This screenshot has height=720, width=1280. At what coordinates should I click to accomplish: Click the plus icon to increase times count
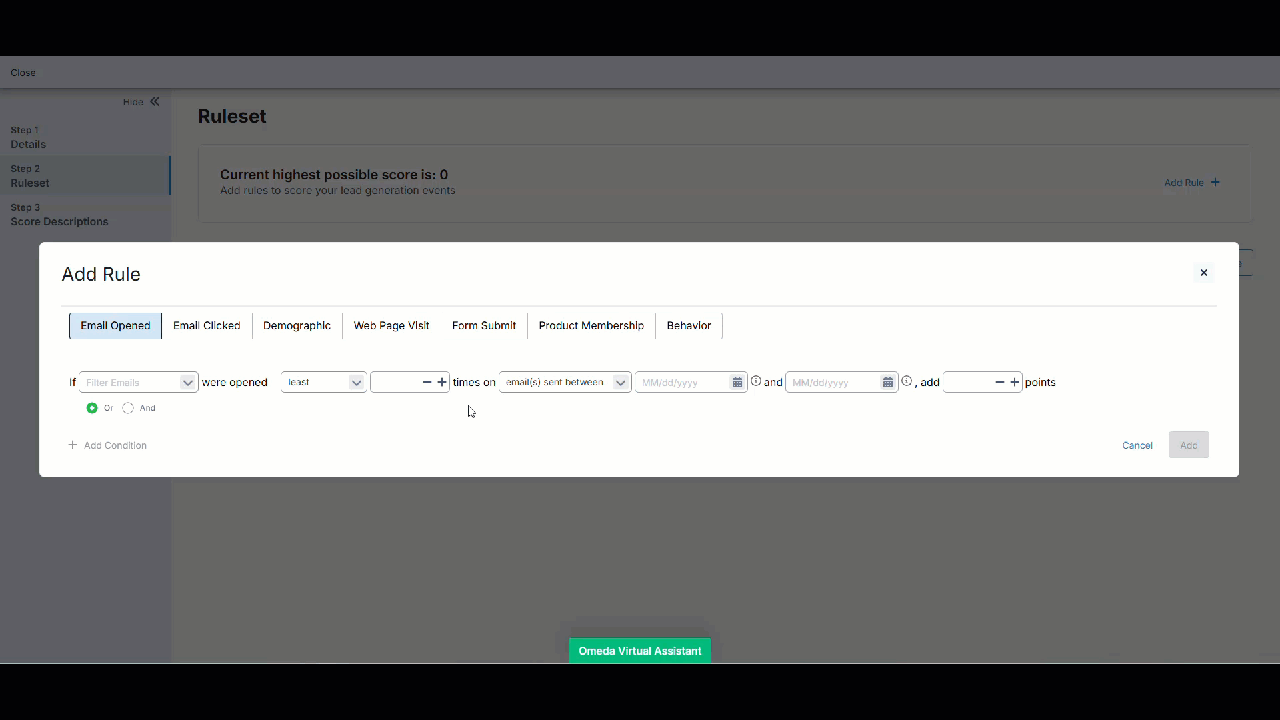click(442, 381)
